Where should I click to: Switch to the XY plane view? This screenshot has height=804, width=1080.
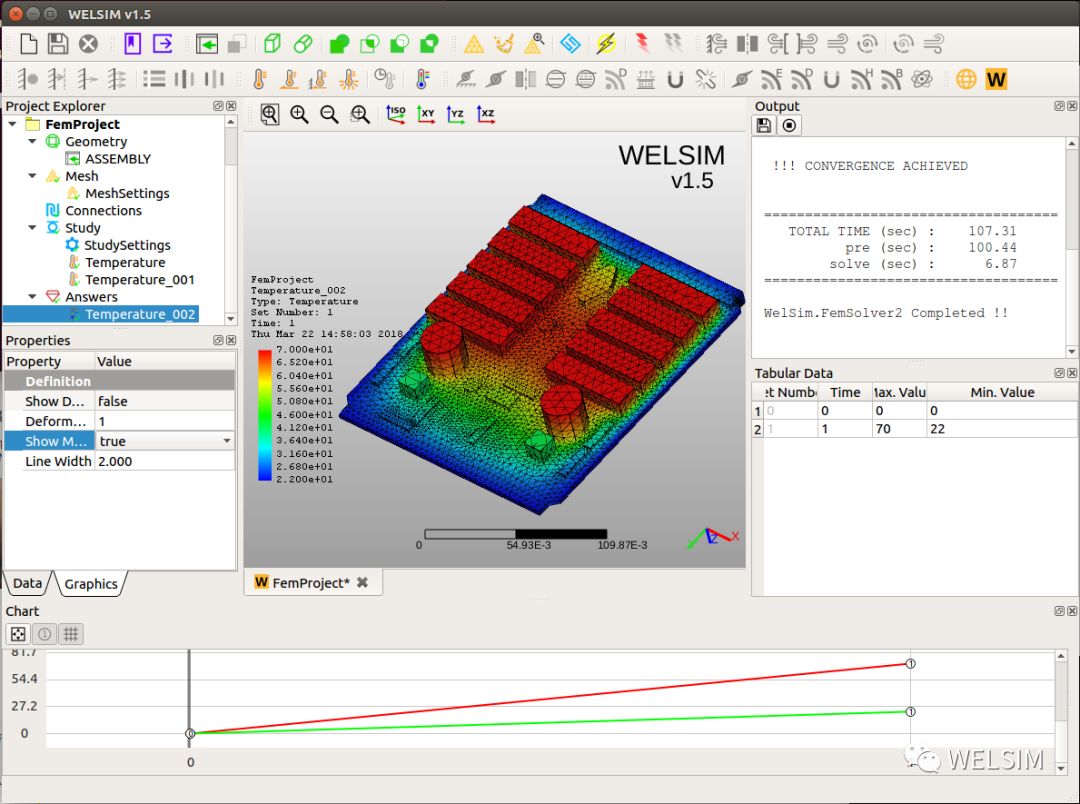[426, 114]
